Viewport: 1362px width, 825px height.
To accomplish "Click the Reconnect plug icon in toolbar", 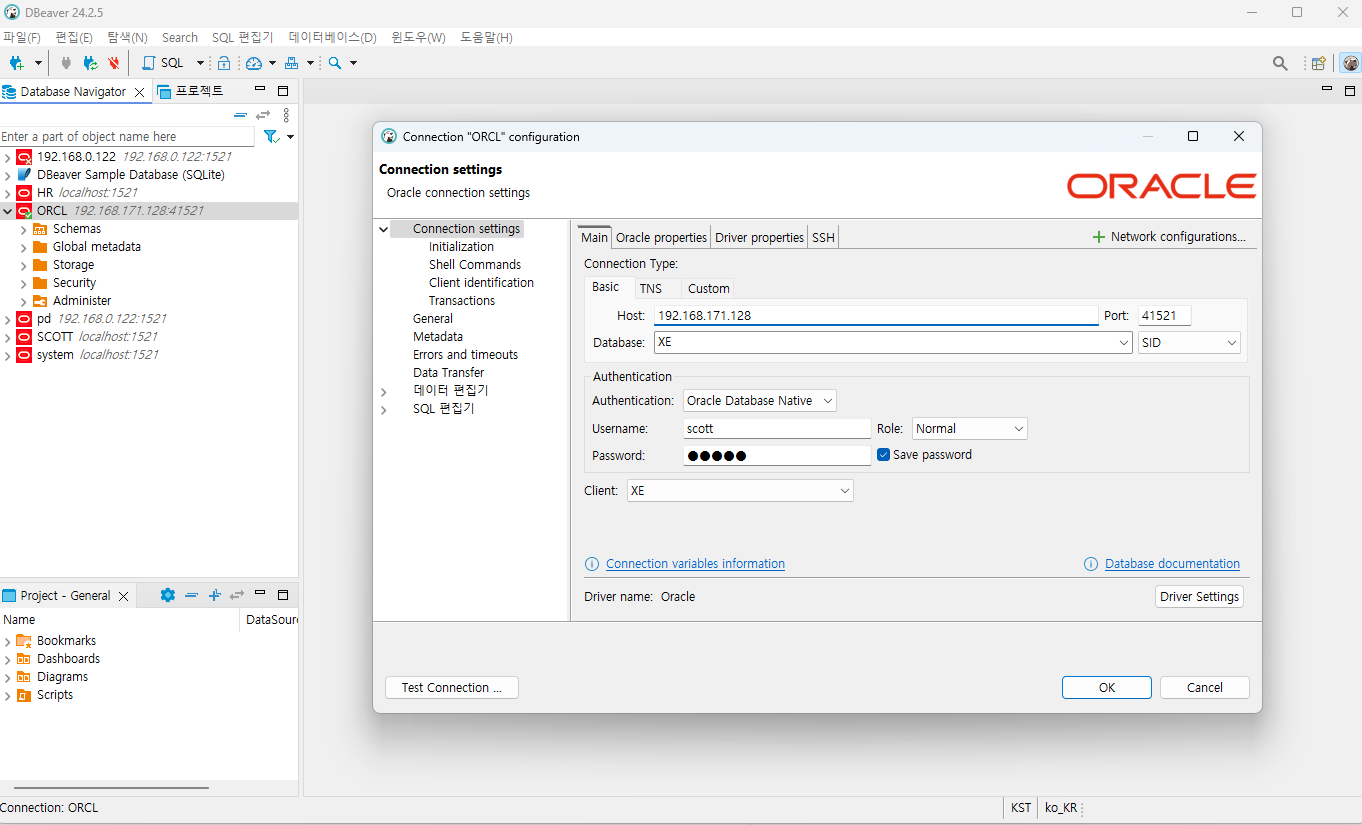I will coord(90,63).
